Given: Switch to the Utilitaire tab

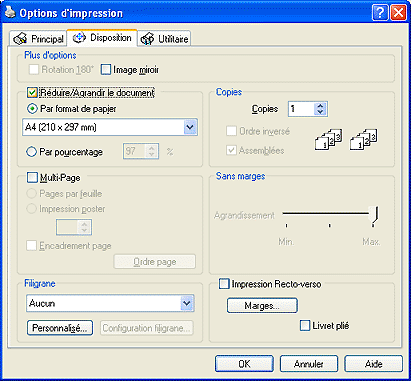Looking at the screenshot, I should coord(164,39).
